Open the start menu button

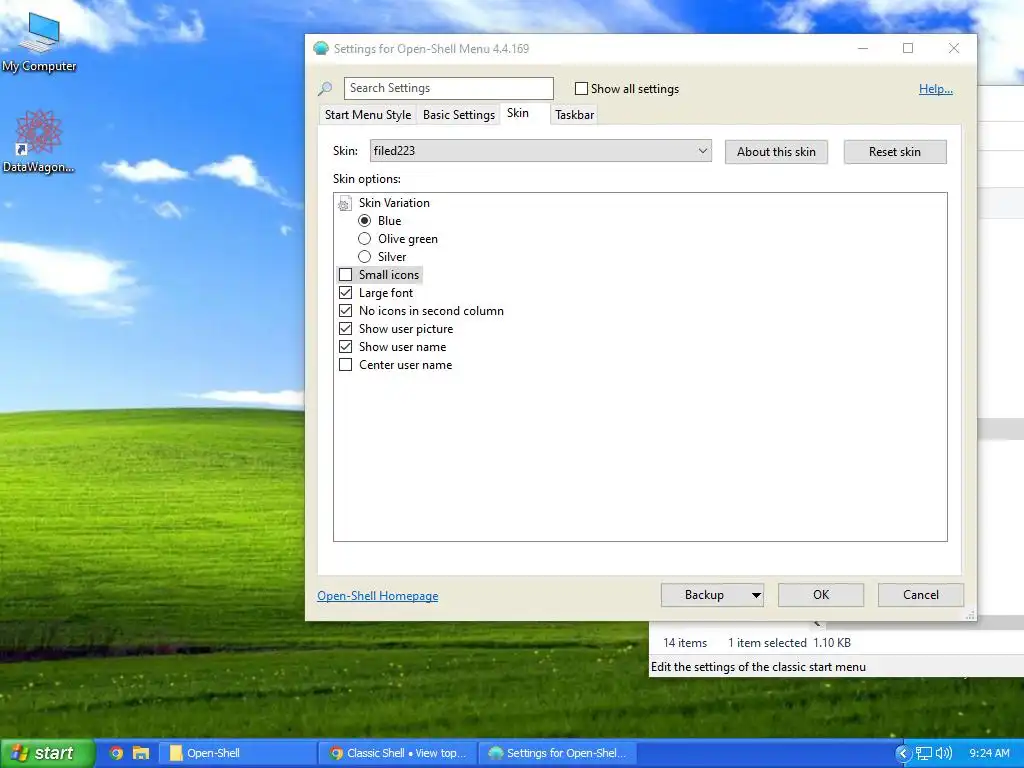47,753
